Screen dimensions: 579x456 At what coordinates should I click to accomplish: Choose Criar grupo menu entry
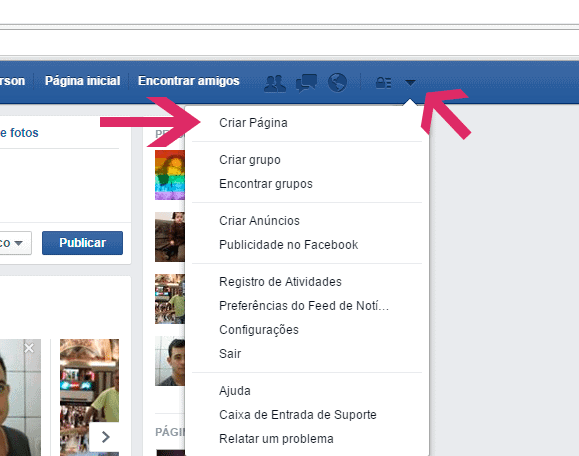250,160
